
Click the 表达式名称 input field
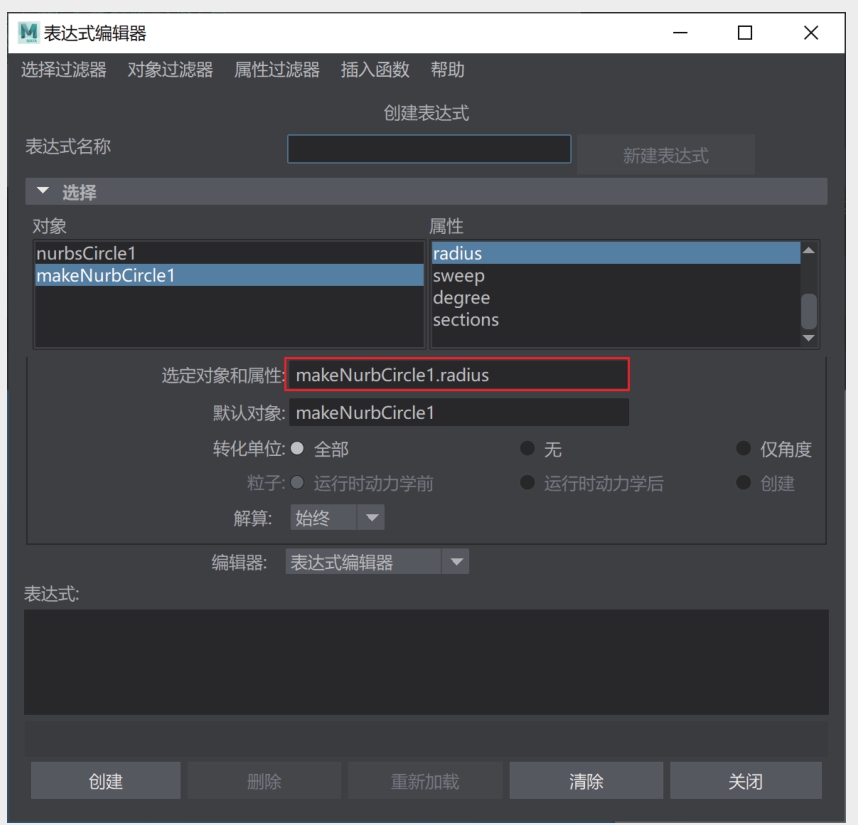[429, 149]
